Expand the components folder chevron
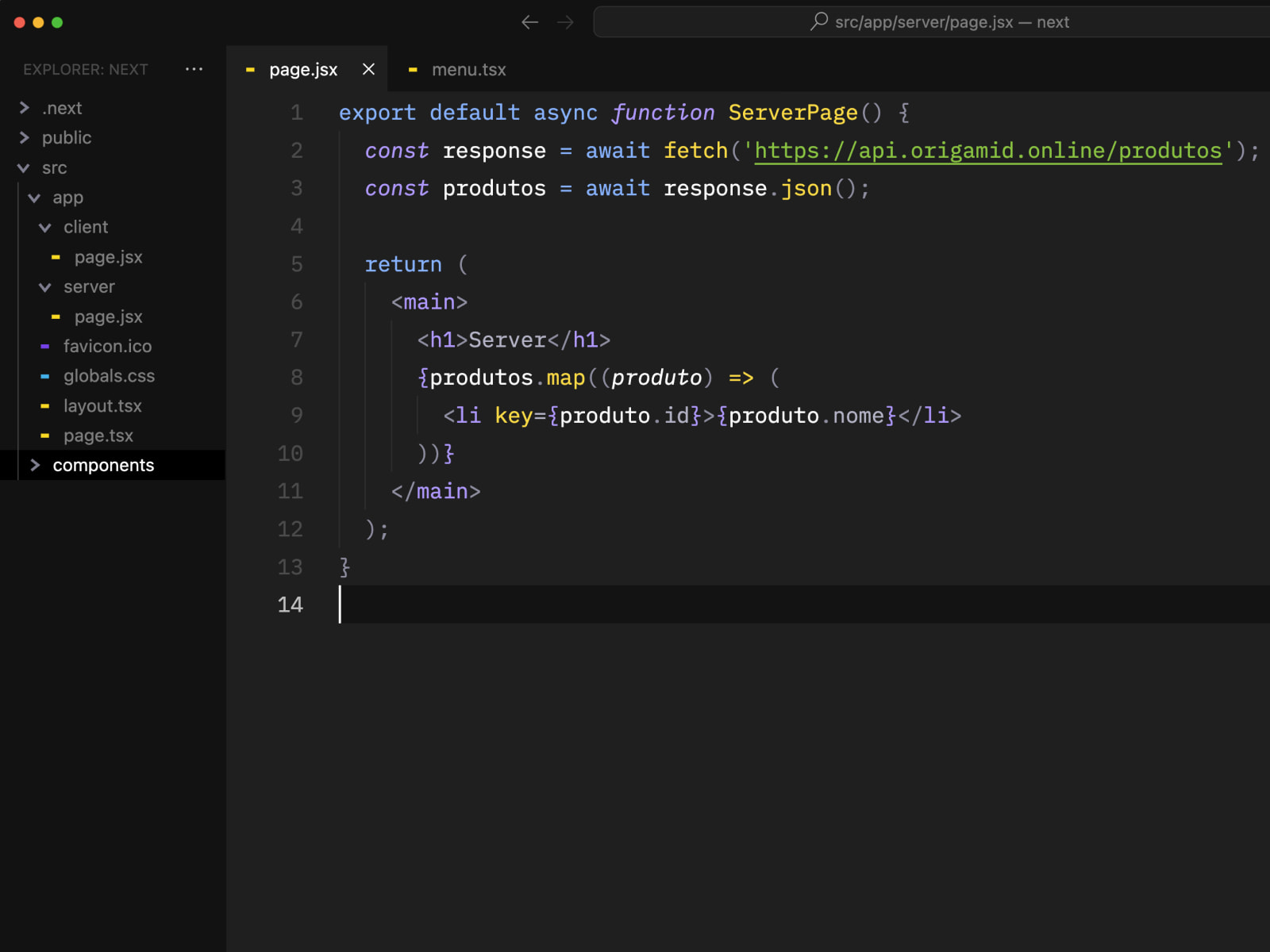This screenshot has width=1270, height=952. [35, 465]
